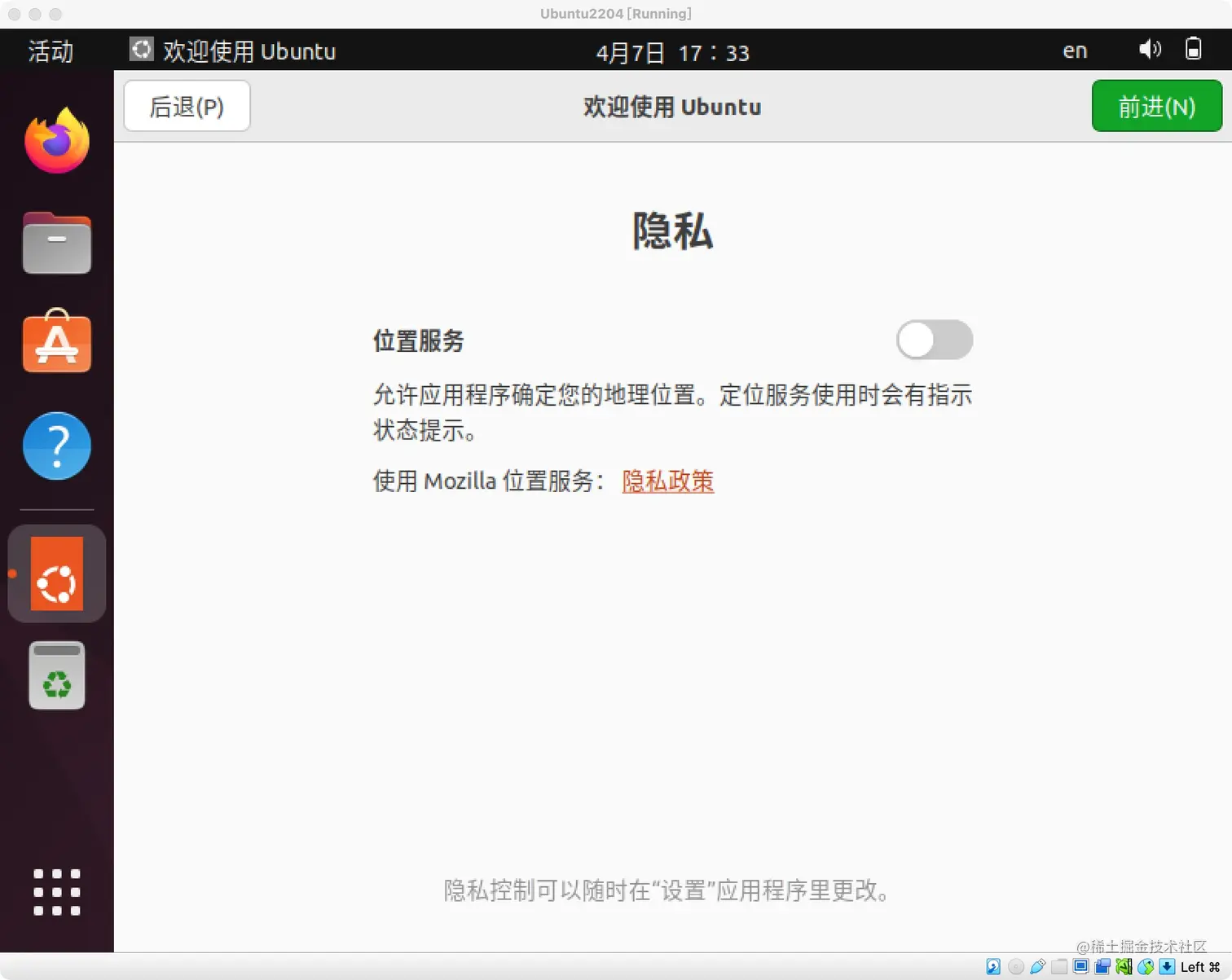Click the mouse integration icon in status bar
Image resolution: width=1232 pixels, height=980 pixels.
(x=1146, y=966)
